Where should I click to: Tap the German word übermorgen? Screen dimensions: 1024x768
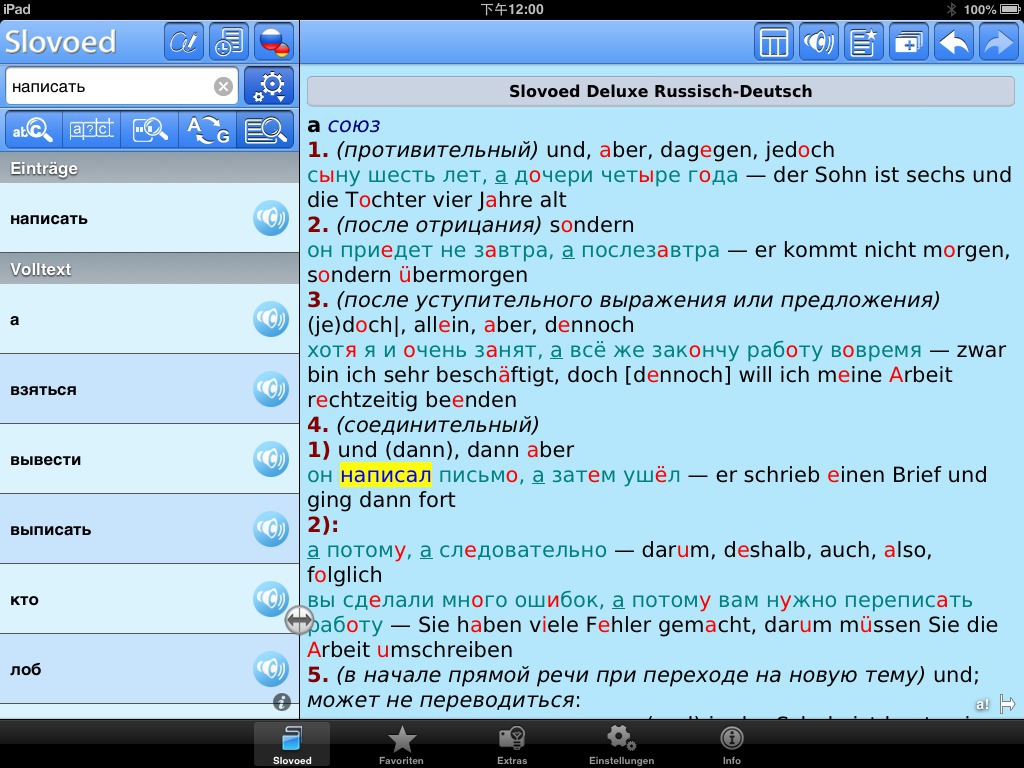click(462, 274)
